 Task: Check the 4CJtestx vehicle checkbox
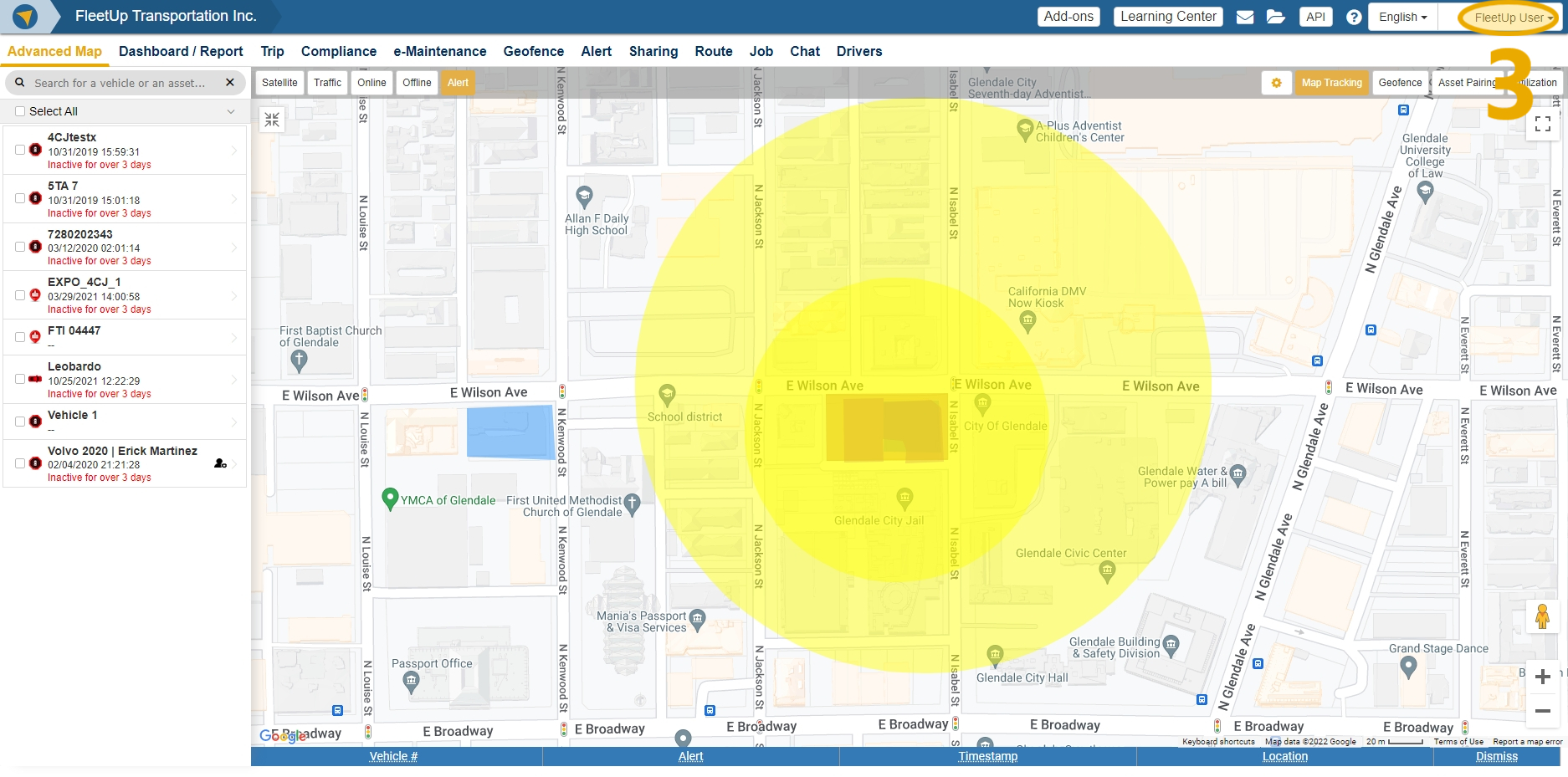[20, 150]
